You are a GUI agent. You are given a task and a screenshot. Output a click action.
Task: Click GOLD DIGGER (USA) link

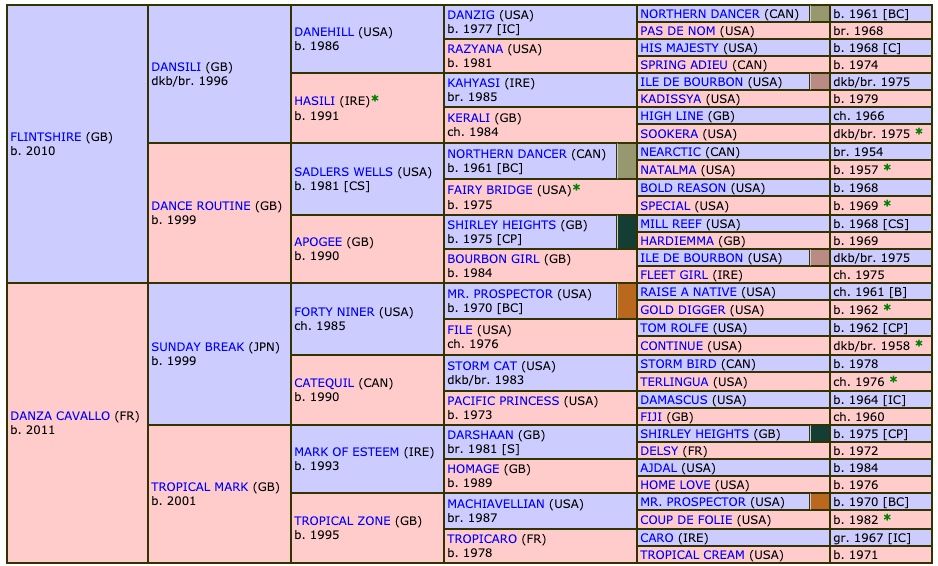pyautogui.click(x=683, y=310)
